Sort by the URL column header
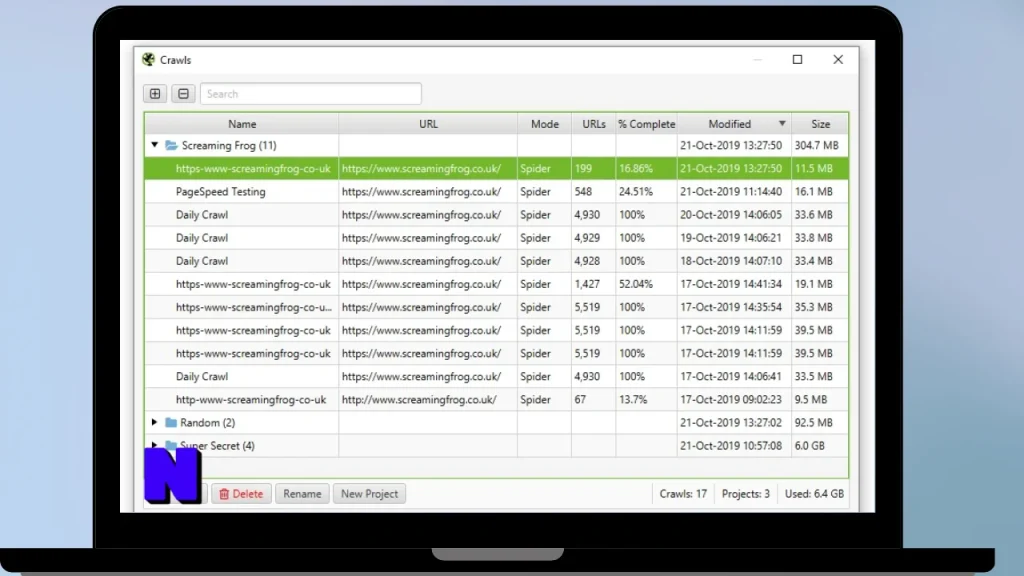 428,123
